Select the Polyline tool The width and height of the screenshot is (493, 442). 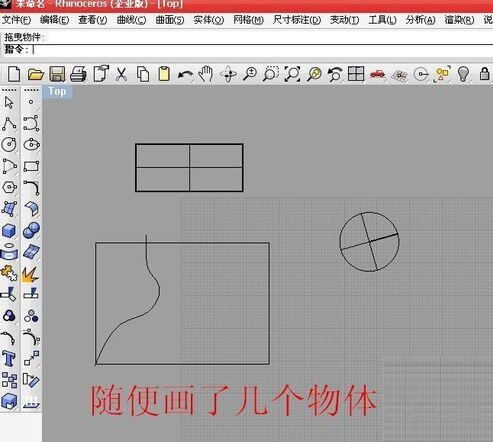pos(9,123)
